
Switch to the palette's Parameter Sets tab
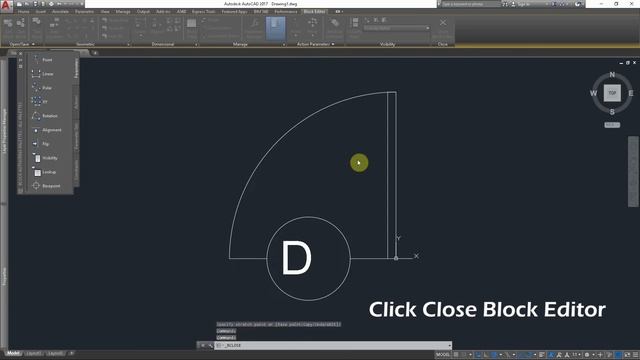tap(76, 137)
